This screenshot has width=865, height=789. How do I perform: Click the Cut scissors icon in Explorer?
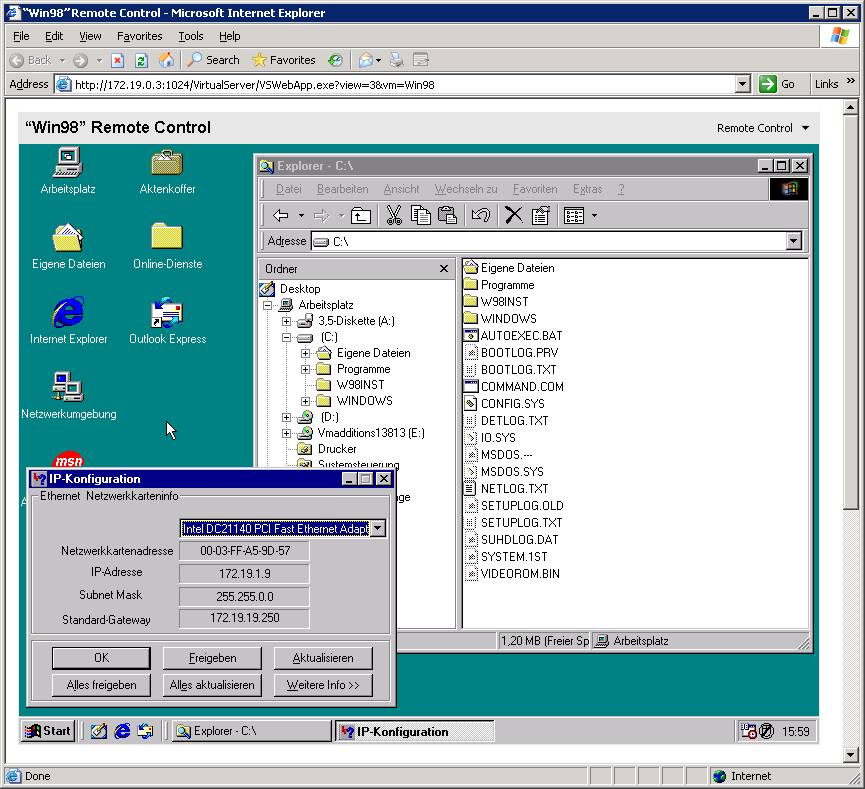394,216
